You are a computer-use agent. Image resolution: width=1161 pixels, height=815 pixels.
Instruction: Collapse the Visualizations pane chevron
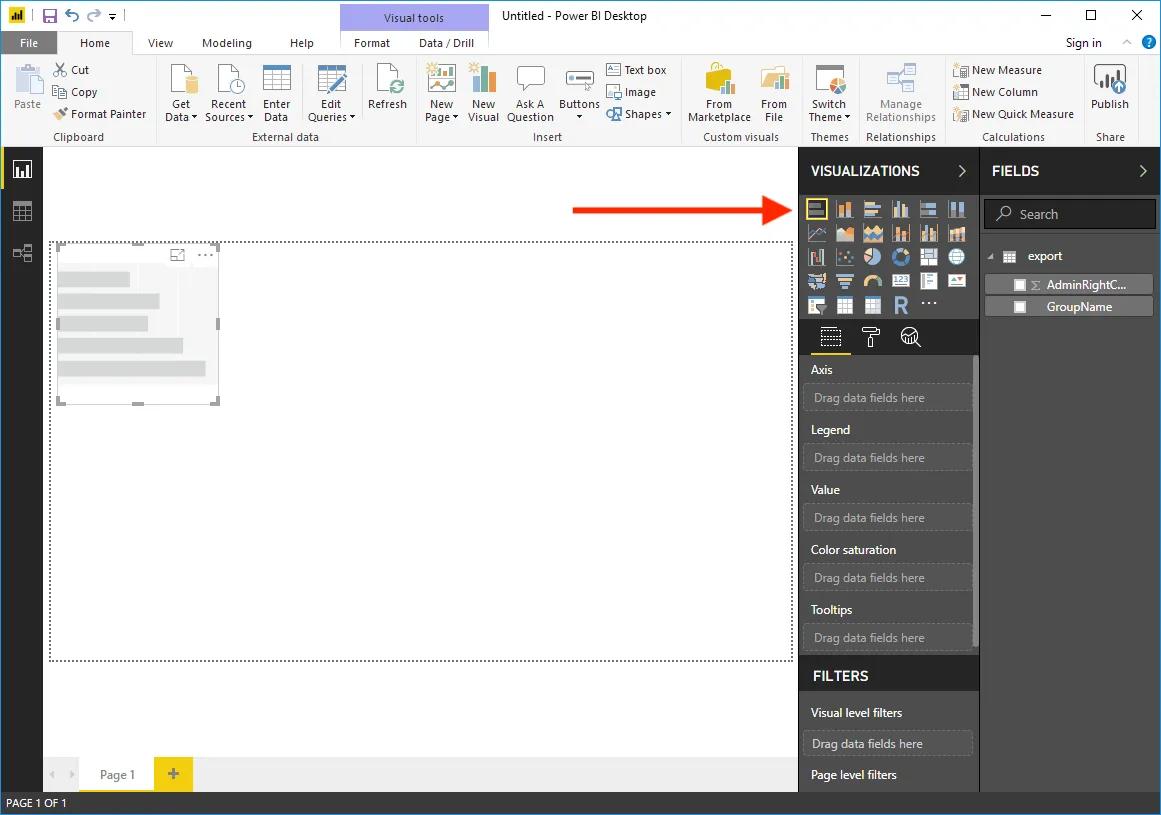pos(962,171)
